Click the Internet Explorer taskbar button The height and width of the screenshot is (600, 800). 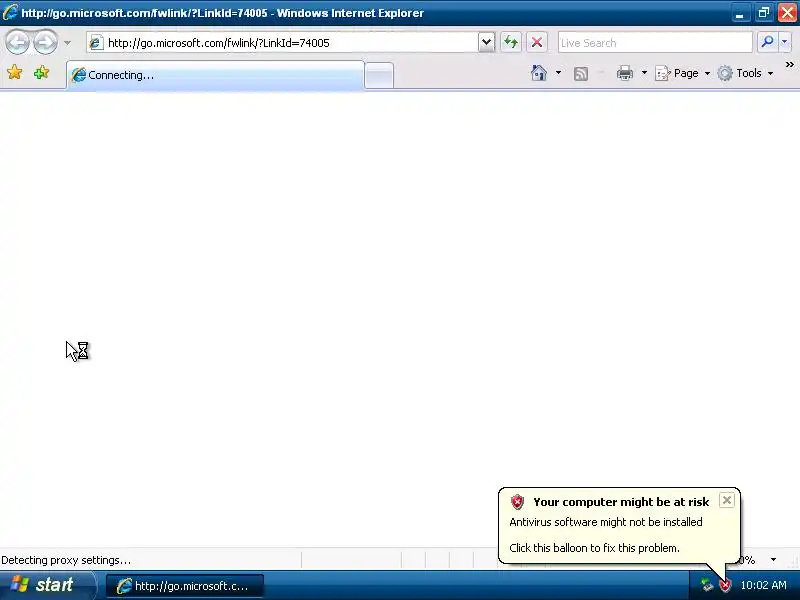point(185,586)
